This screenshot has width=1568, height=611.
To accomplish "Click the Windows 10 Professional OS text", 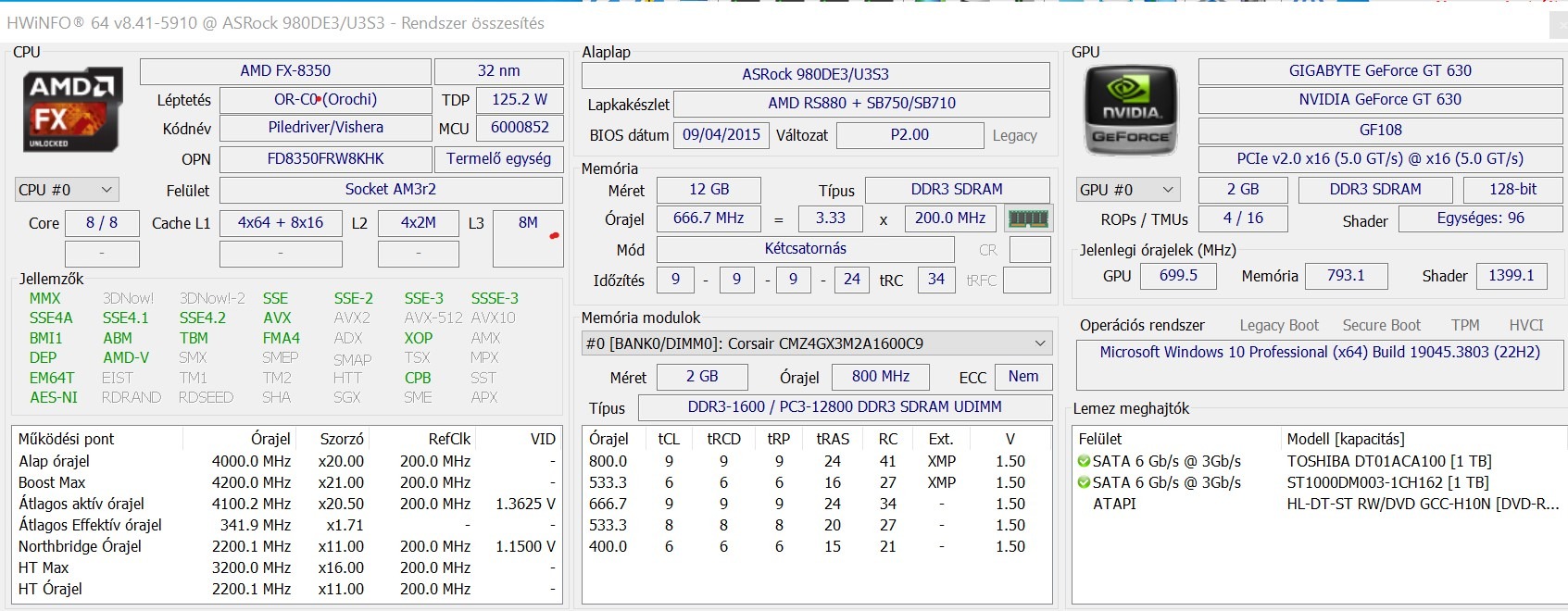I will 1320,353.
